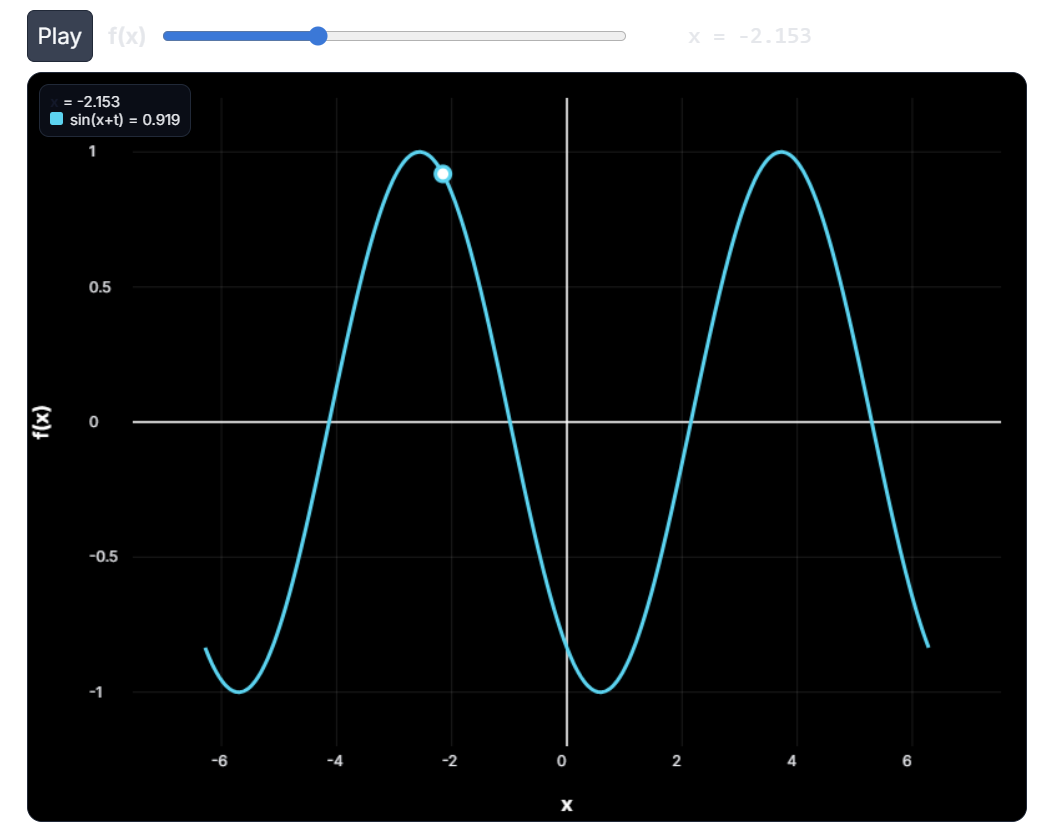Viewport: 1055px width, 830px height.
Task: Click the 0 tick label on the x axis
Action: tap(561, 761)
